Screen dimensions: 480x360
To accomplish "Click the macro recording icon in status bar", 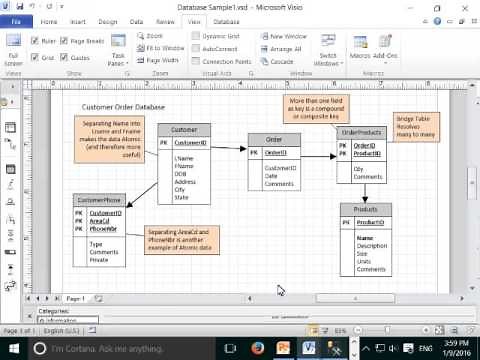I will pyautogui.click(x=92, y=331).
